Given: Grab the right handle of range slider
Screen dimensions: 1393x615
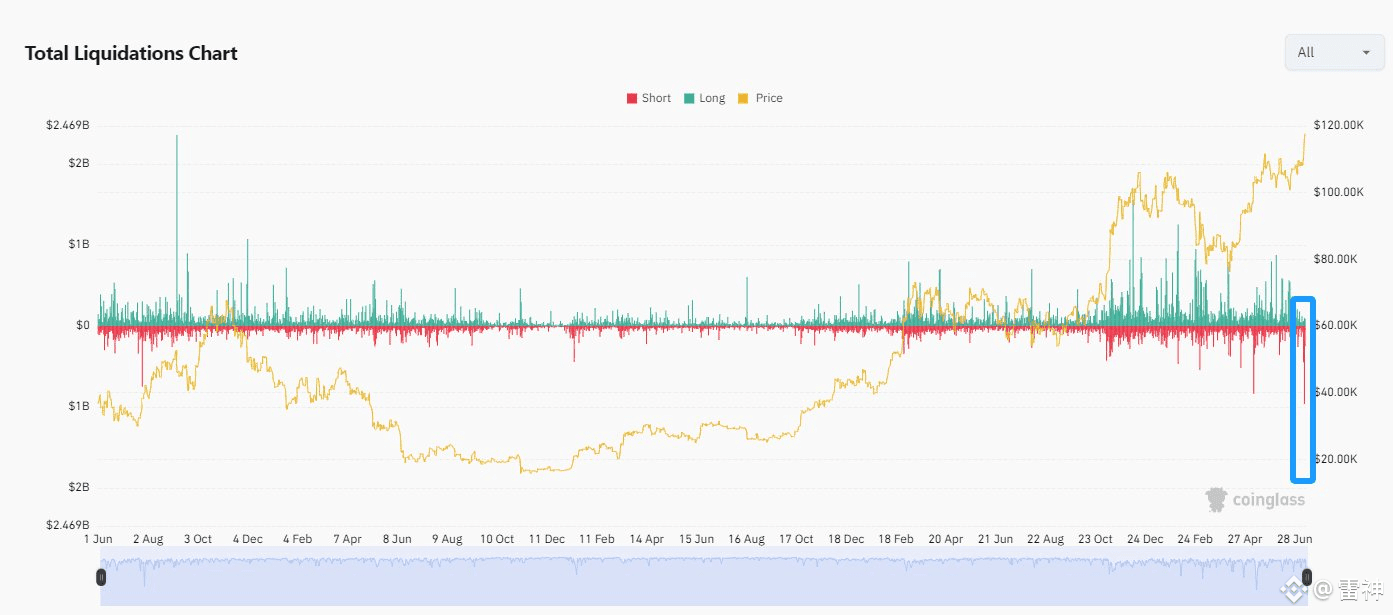Looking at the screenshot, I should 1306,577.
